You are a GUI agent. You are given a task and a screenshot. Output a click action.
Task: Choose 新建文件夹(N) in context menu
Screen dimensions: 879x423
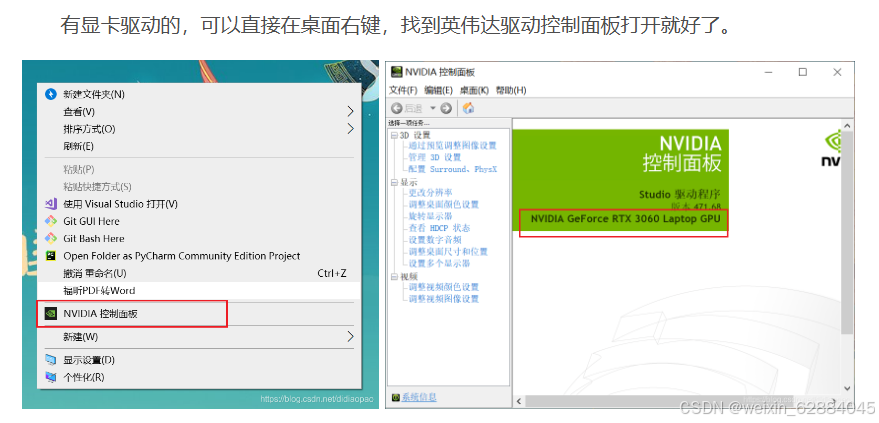[x=198, y=94]
